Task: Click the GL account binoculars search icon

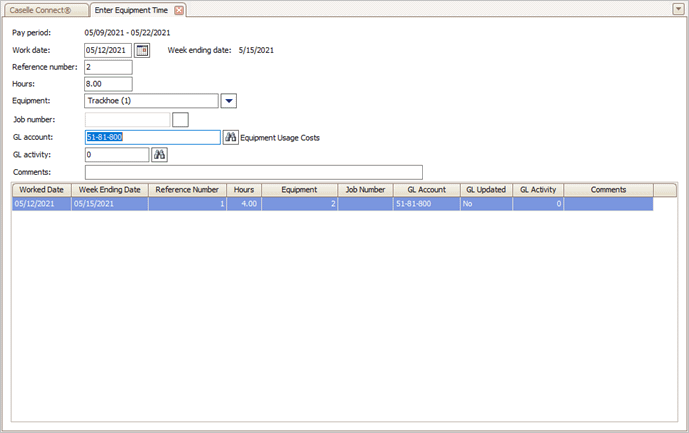Action: coord(230,137)
